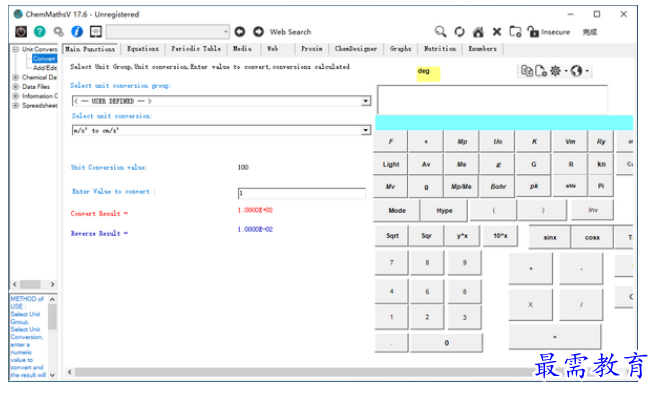The height and width of the screenshot is (397, 656).
Task: Open the ChemDesigner tab
Action: click(356, 49)
